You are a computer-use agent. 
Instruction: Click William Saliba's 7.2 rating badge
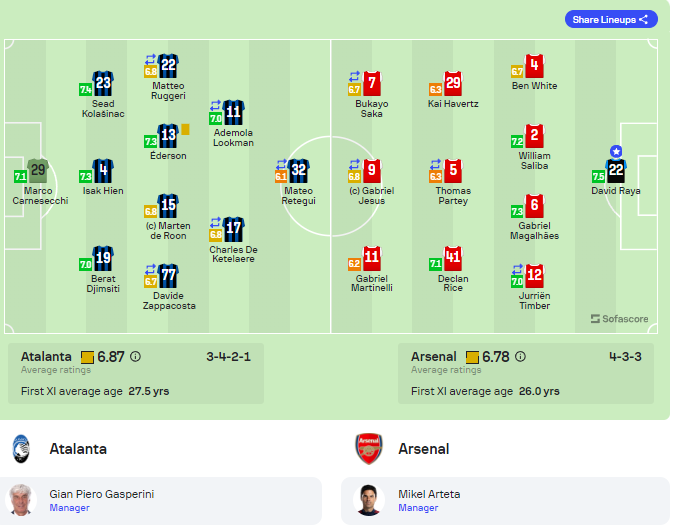point(517,142)
